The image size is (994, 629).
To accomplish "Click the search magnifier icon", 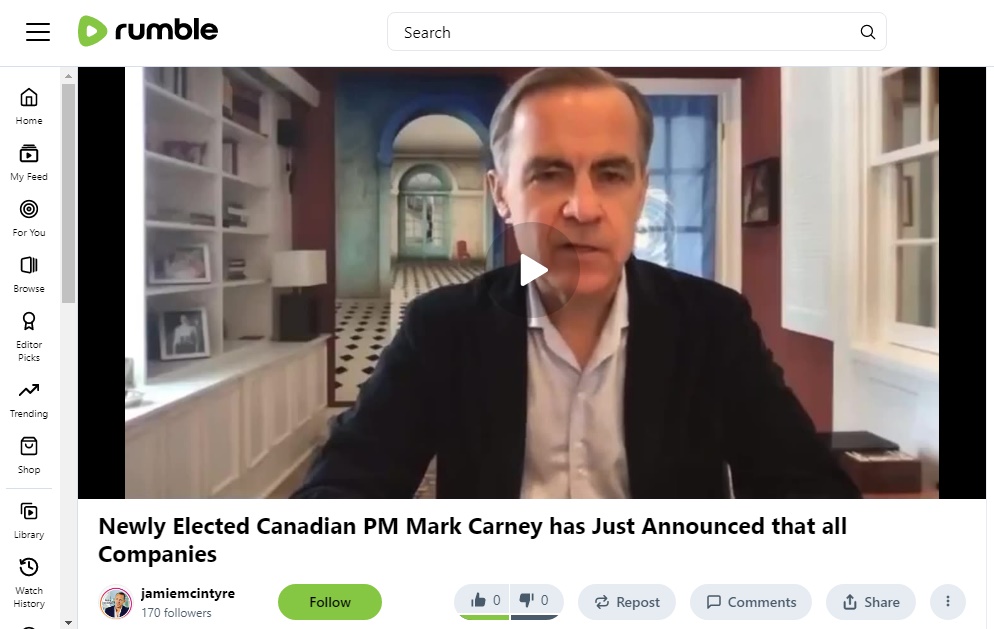I will click(x=868, y=32).
